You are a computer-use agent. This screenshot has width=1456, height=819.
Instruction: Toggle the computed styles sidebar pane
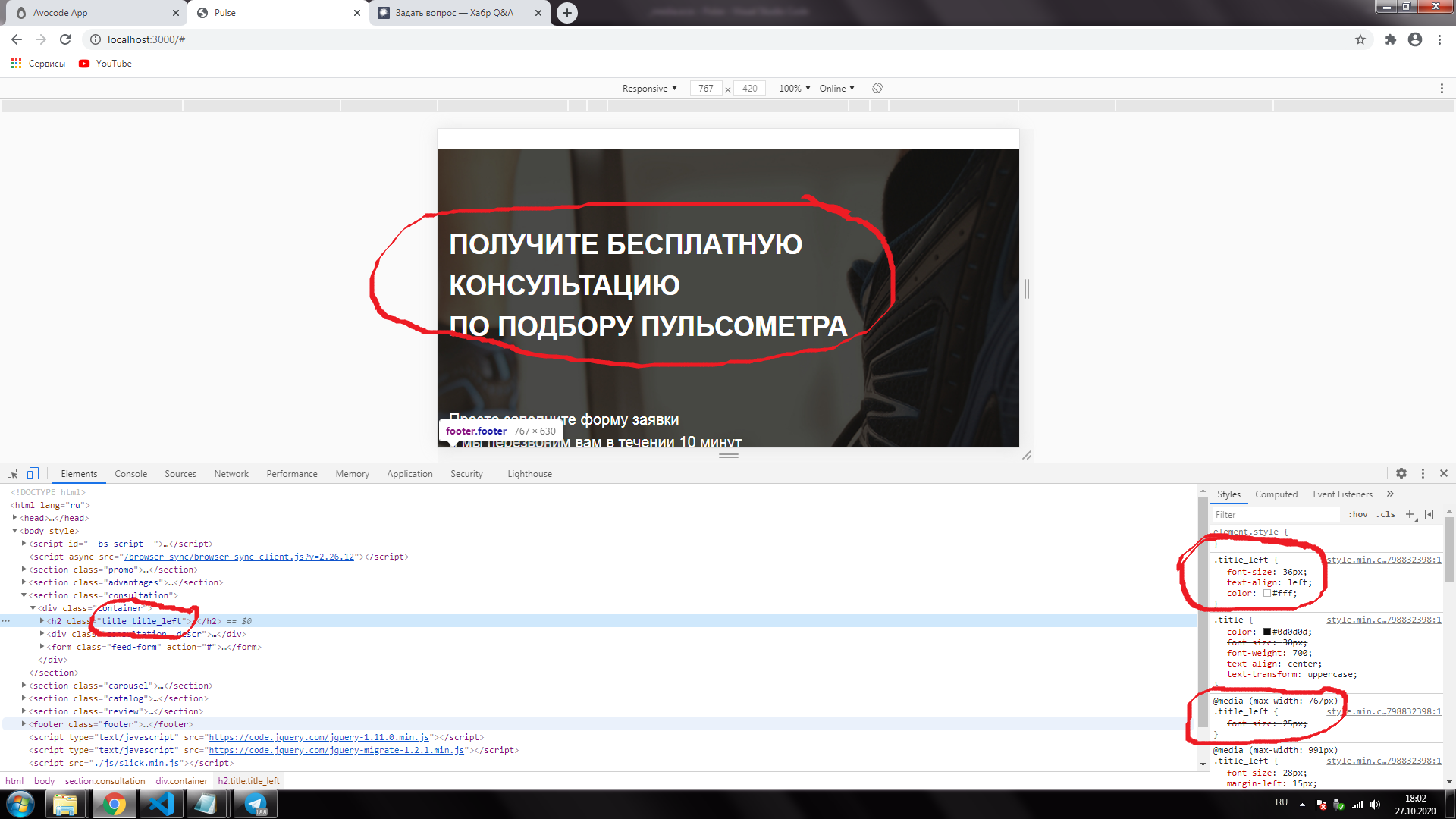[1431, 514]
